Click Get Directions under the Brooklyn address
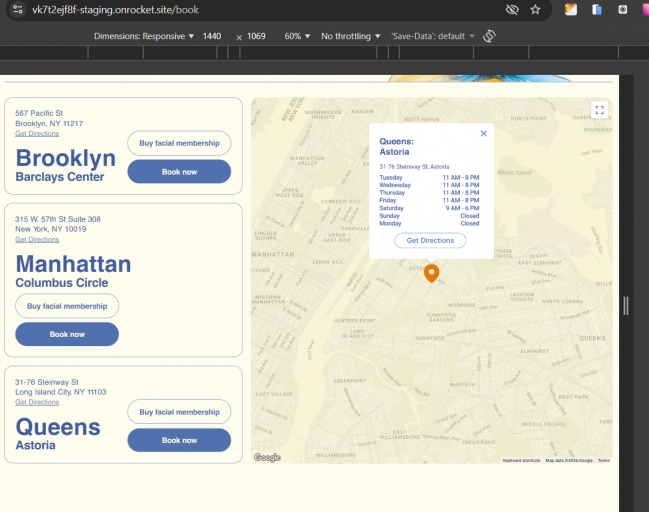 37,133
